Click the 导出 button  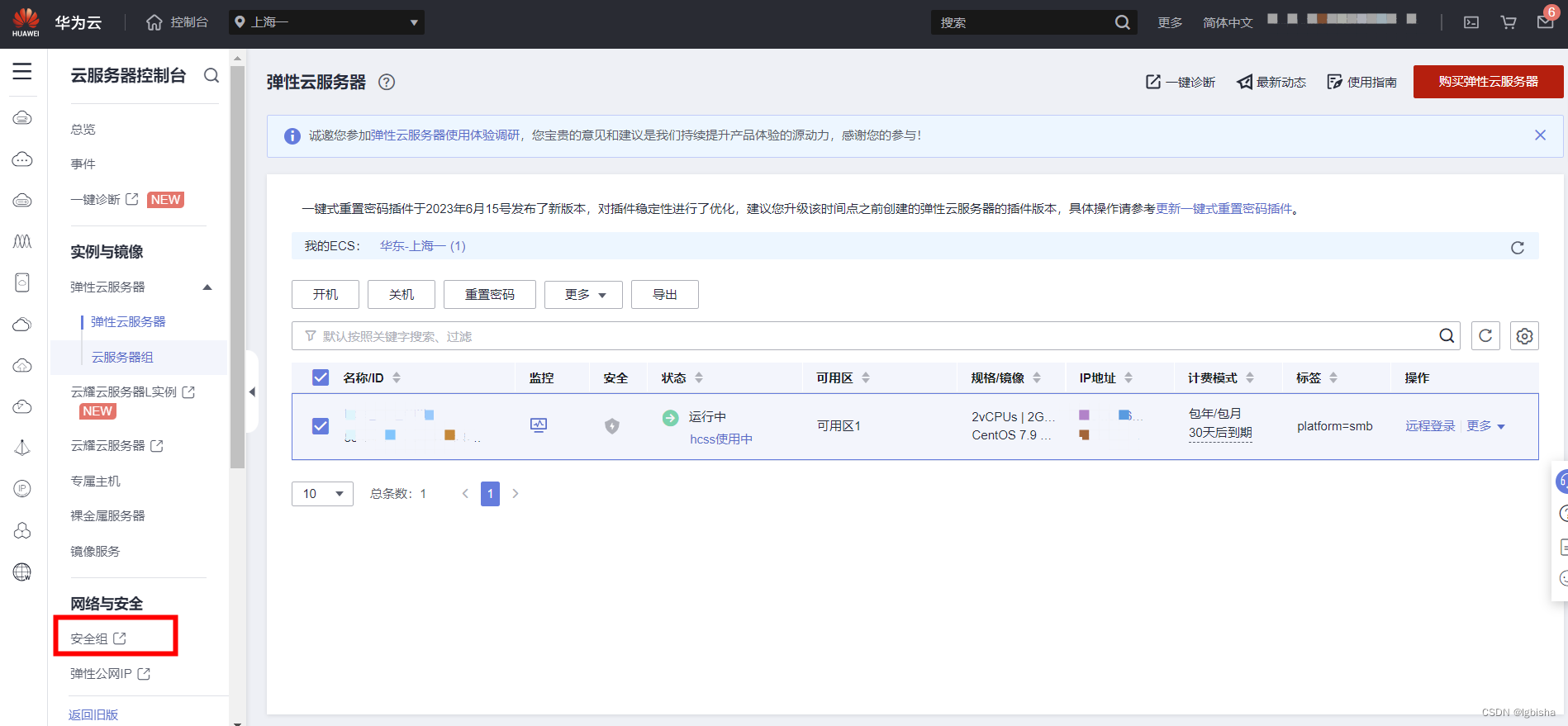click(x=665, y=294)
